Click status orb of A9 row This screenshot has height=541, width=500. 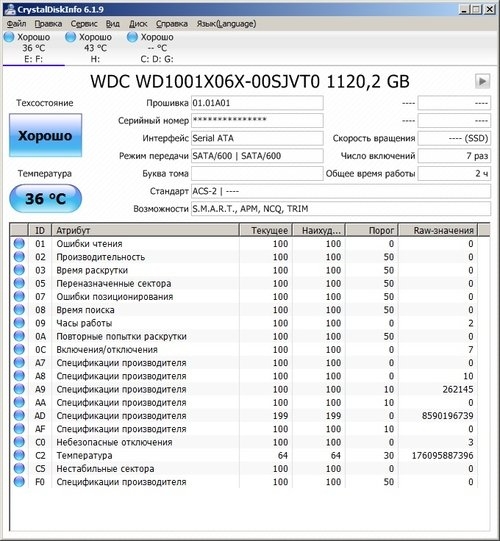(x=19, y=389)
